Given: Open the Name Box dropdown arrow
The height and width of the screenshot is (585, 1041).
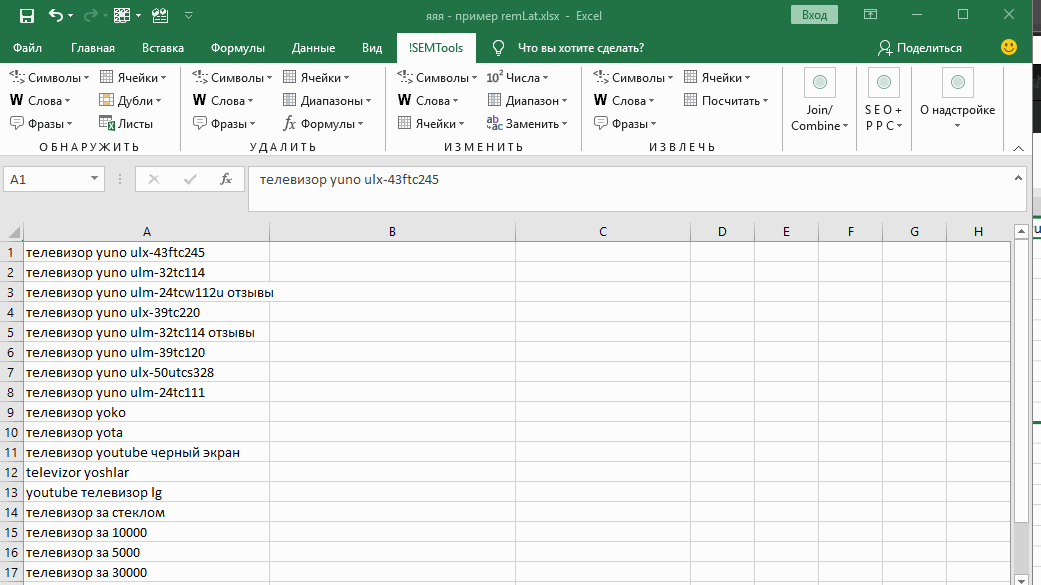Looking at the screenshot, I should (94, 179).
